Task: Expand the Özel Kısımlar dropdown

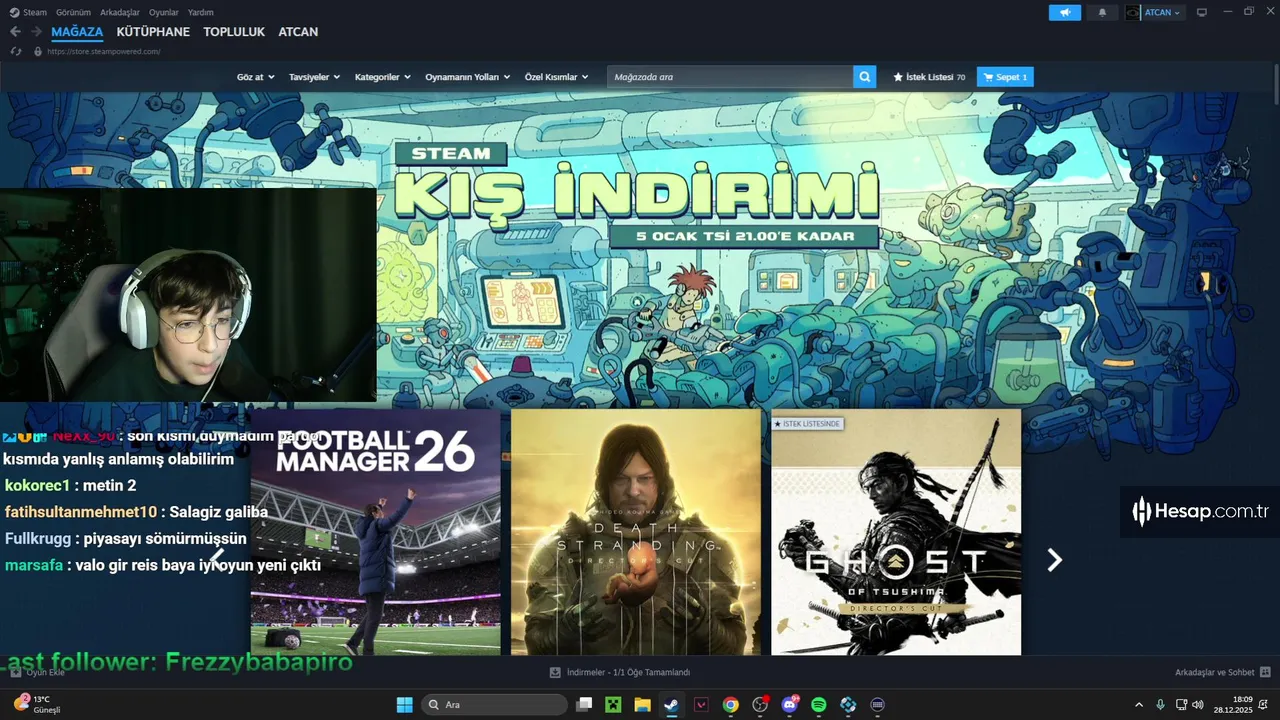Action: point(557,77)
